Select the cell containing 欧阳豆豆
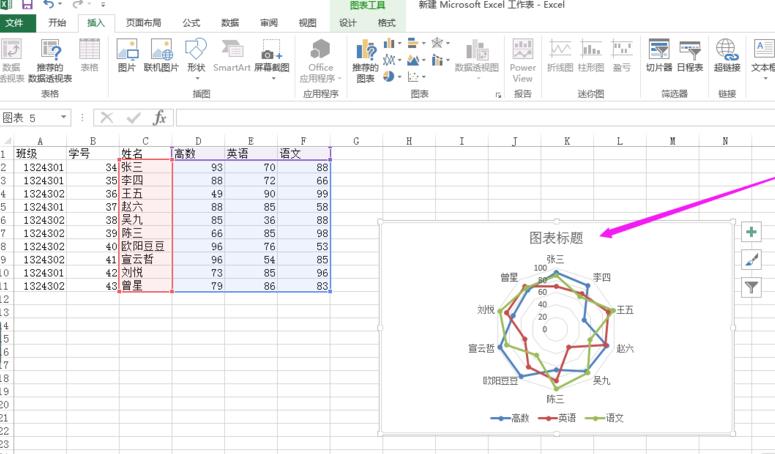 (x=146, y=246)
